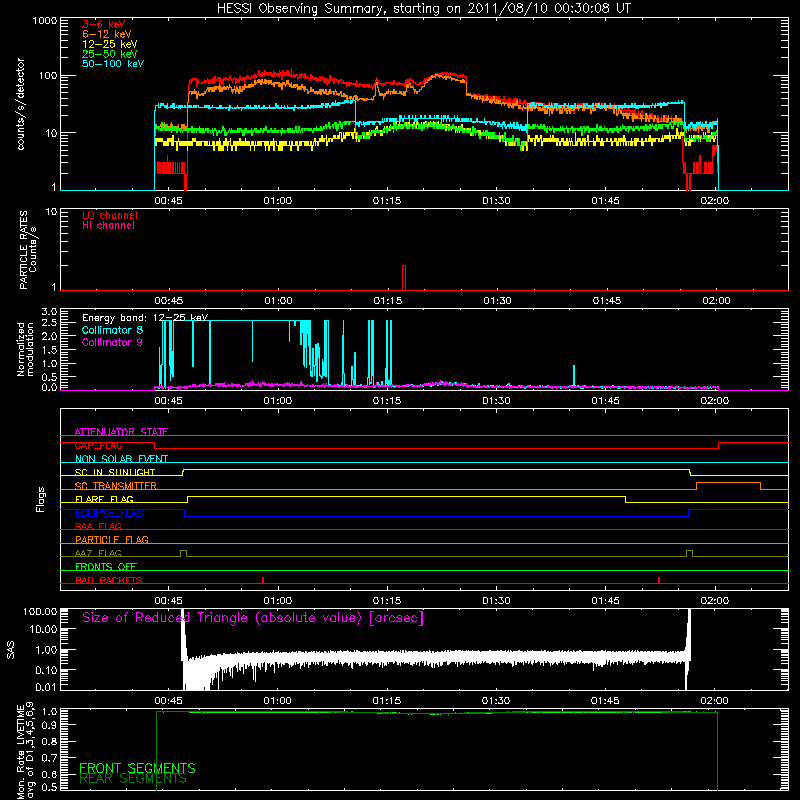The height and width of the screenshot is (800, 800).
Task: Click the NON_SOLAR_EVENT flag label
Action: point(121,459)
